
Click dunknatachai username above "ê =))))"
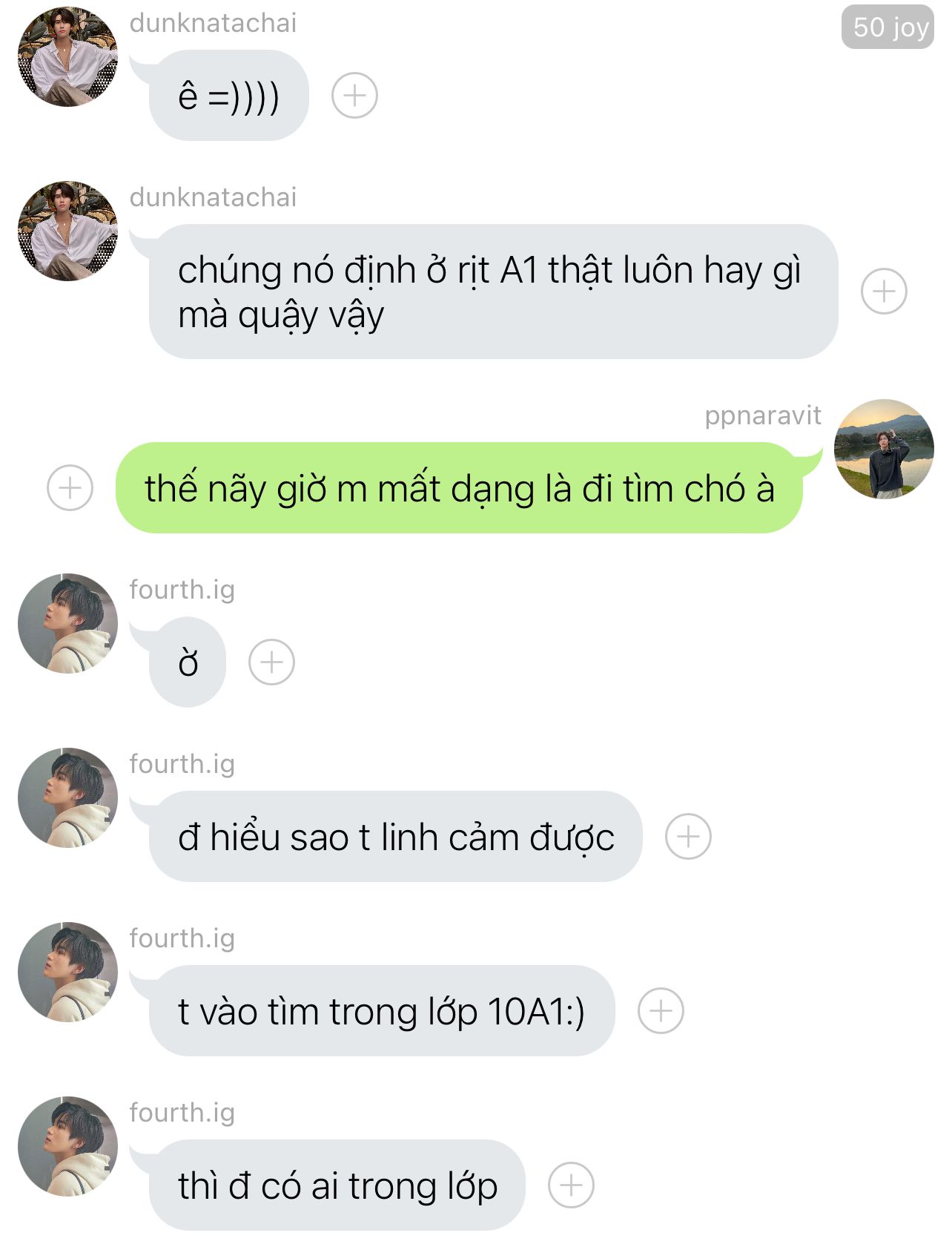pyautogui.click(x=213, y=23)
